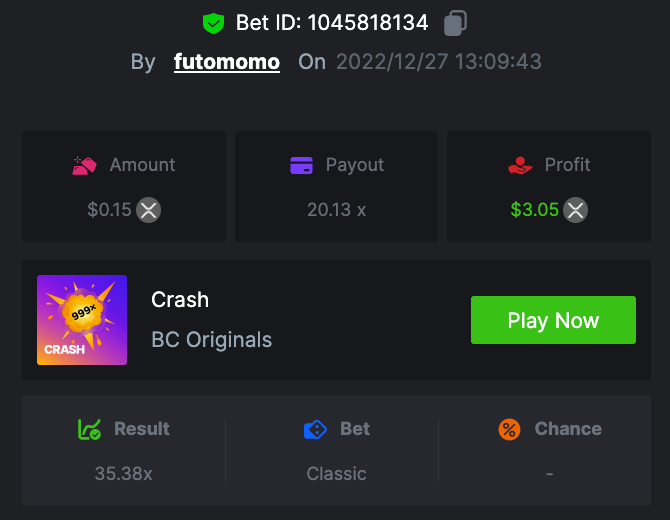Image resolution: width=670 pixels, height=520 pixels.
Task: Click the Amount money bag icon
Action: [x=84, y=165]
